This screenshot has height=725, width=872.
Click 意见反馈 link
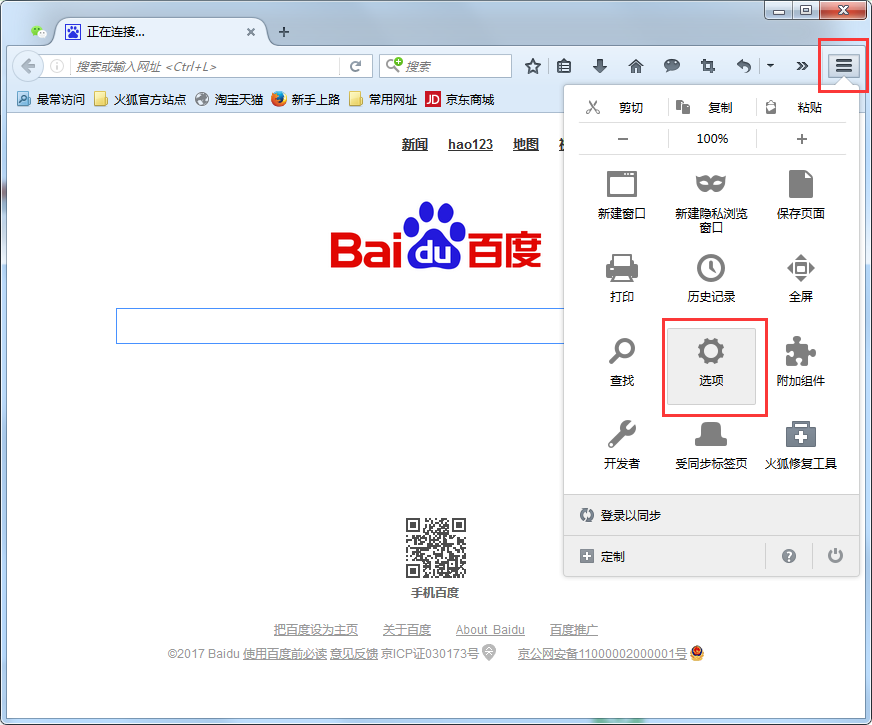[x=354, y=654]
